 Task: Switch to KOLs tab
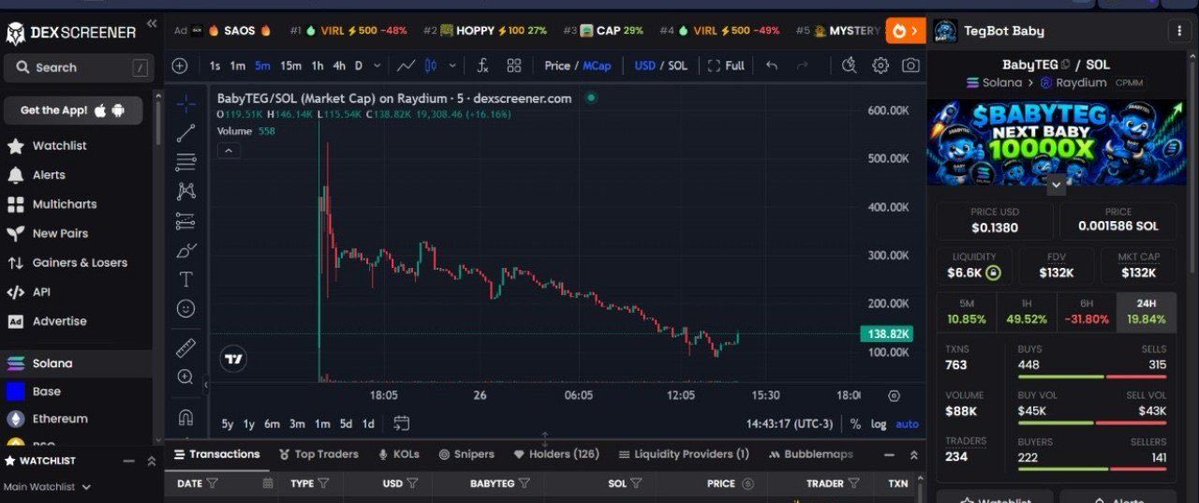click(399, 454)
